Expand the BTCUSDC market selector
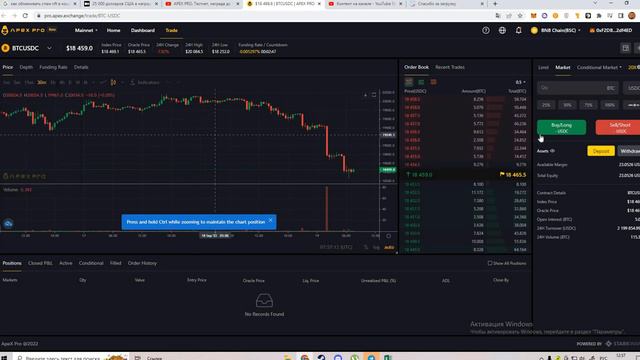The width and height of the screenshot is (640, 360). point(49,48)
